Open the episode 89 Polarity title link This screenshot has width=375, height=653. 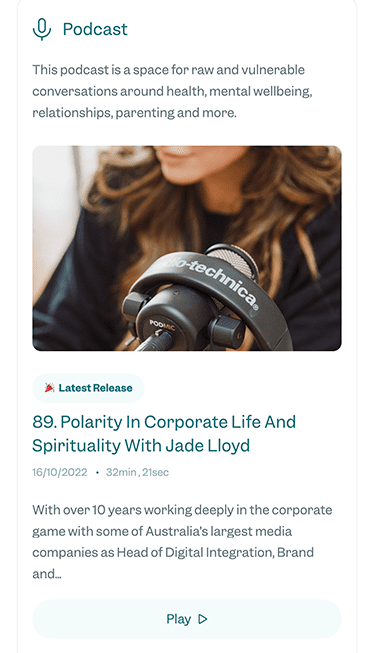164,434
